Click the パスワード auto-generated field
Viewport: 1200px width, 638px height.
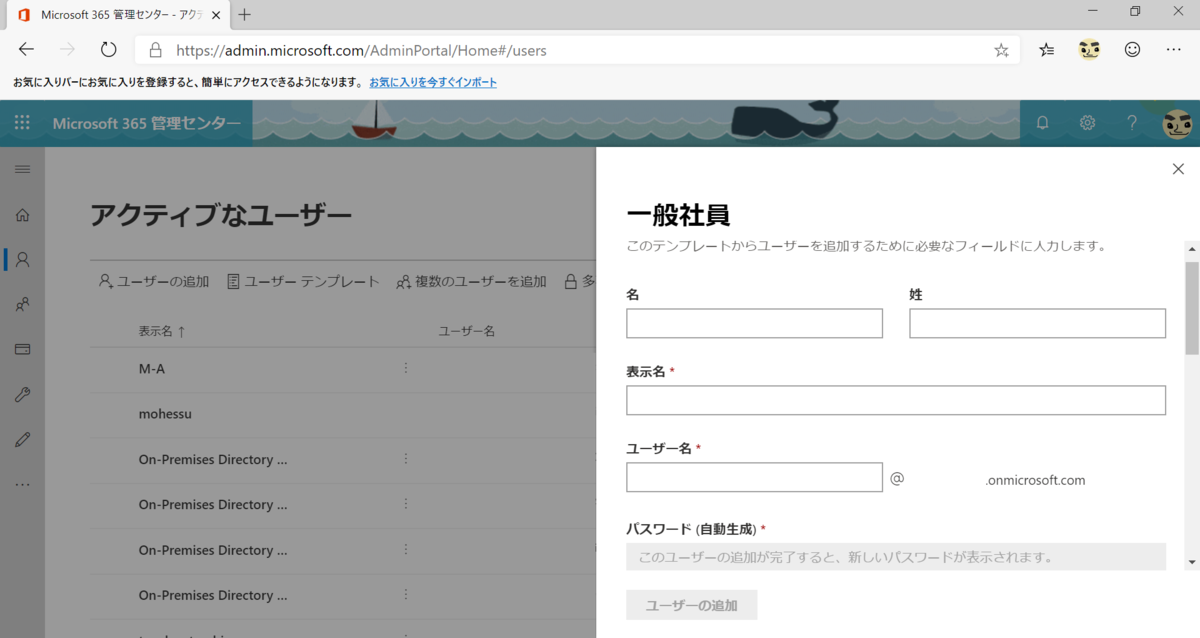(896, 557)
